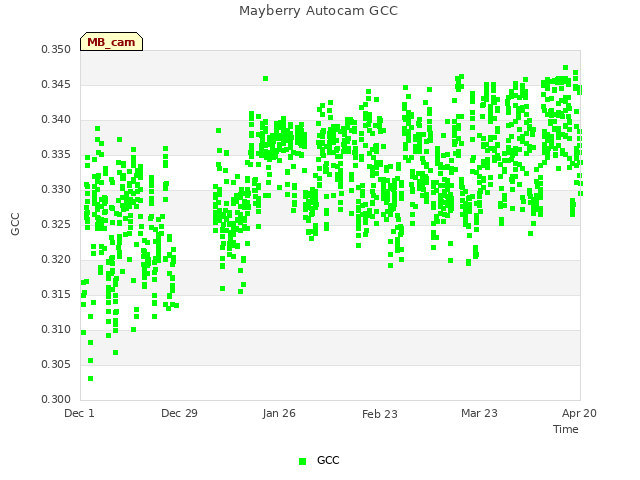
Task: Click the GCC legend label text
Action: [x=328, y=460]
